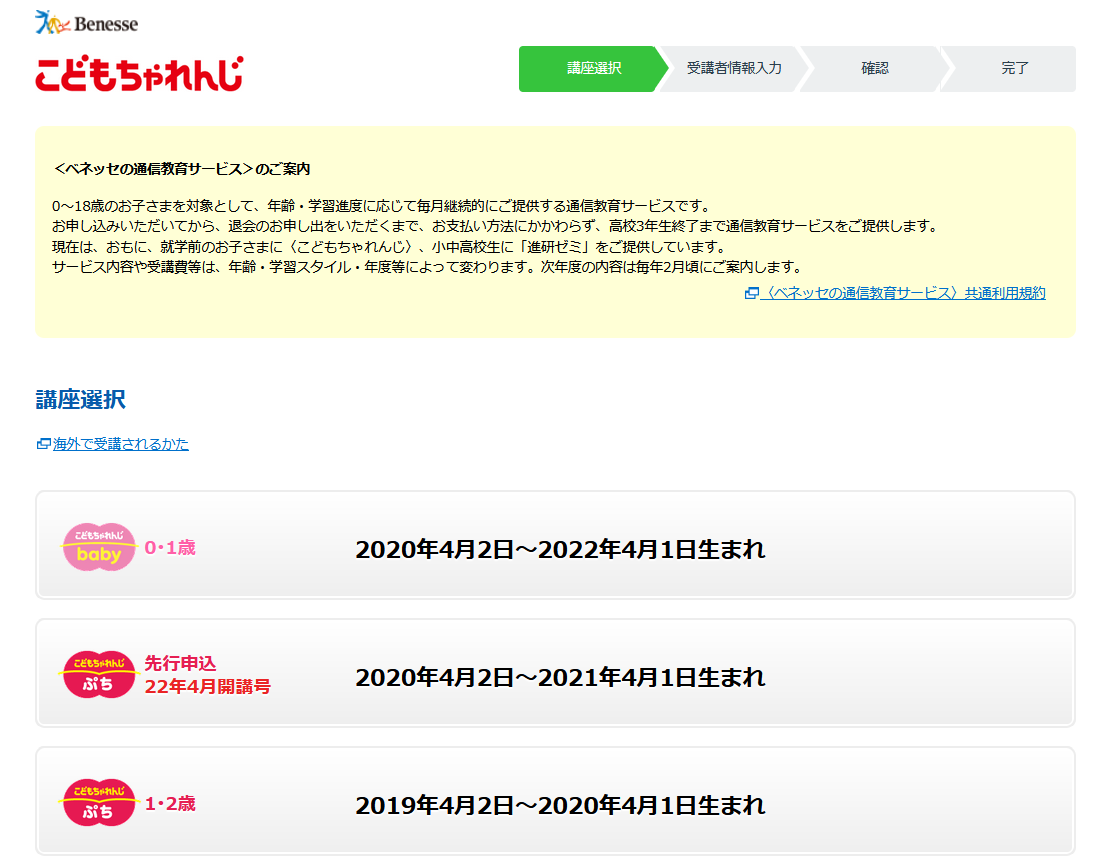Click the 先行申込 22年4月開講号 label
Image resolution: width=1115 pixels, height=863 pixels.
208,675
